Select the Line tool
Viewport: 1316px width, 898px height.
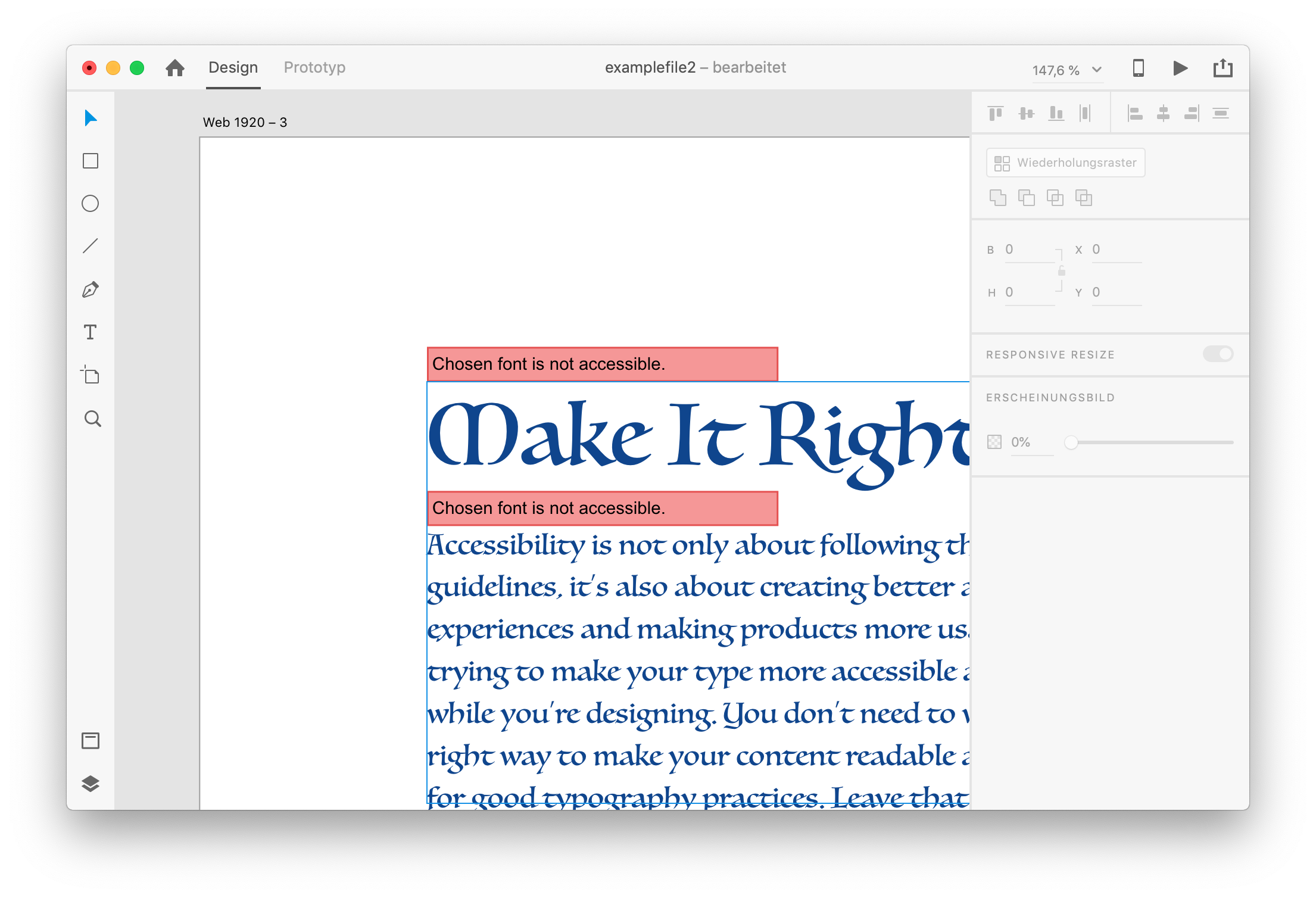(x=91, y=246)
